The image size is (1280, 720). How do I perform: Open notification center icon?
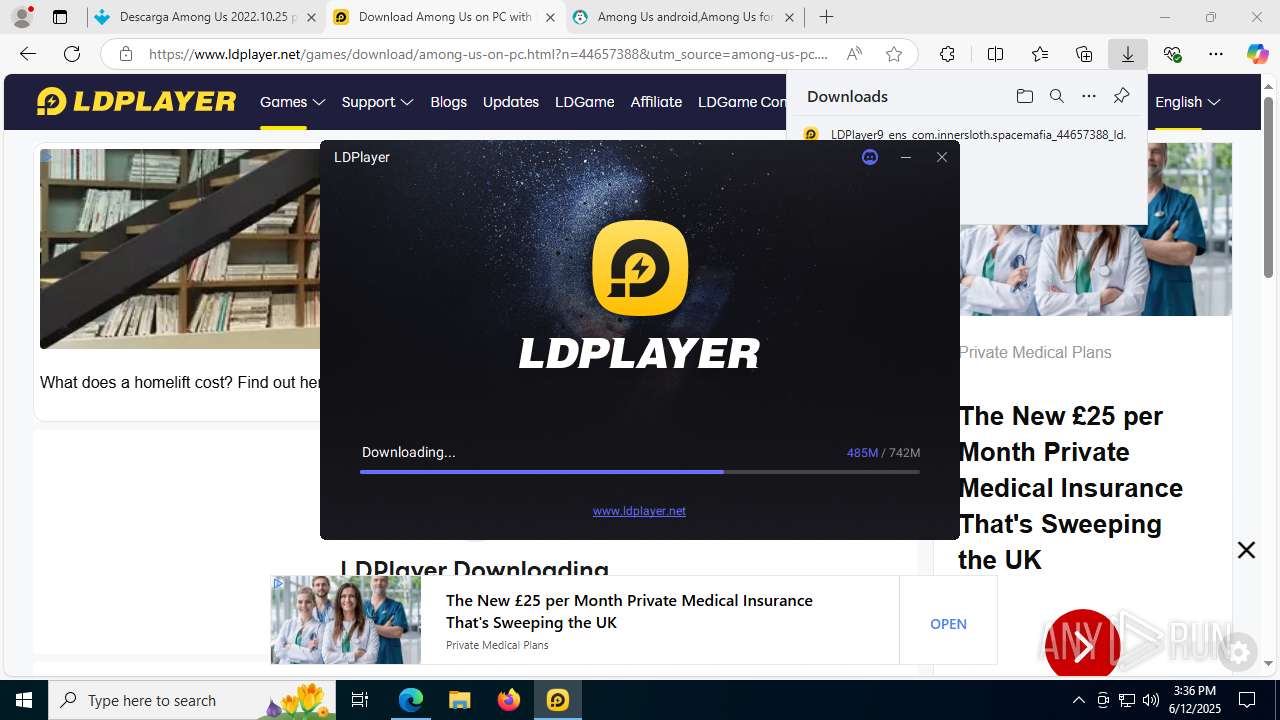[x=1247, y=700]
